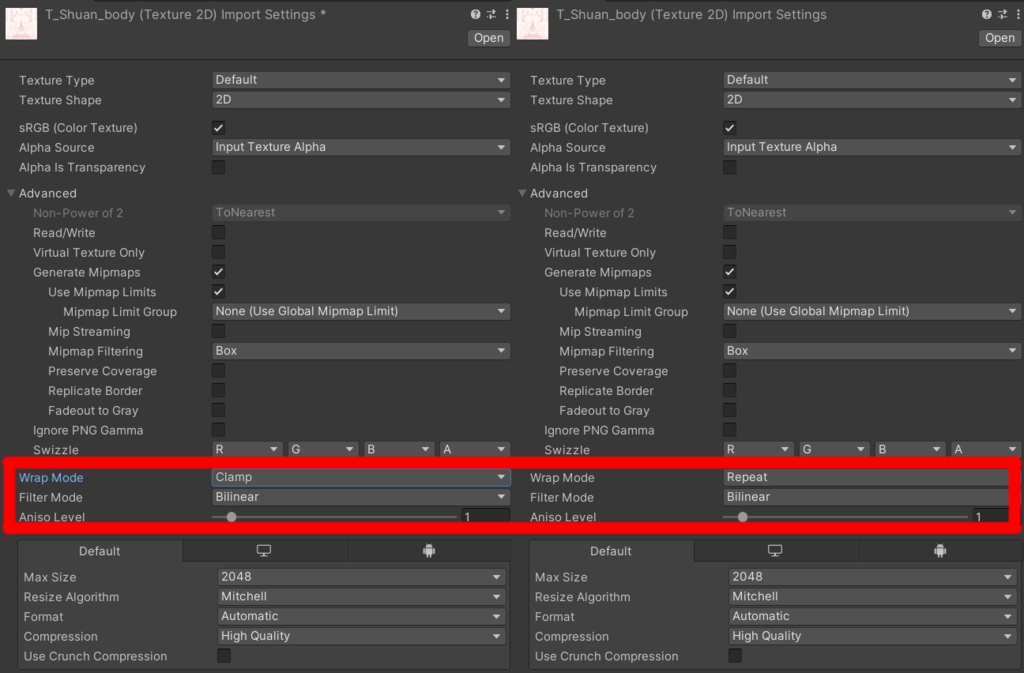Enable Virtual Texture Only in right panel
This screenshot has height=673, width=1024.
[x=729, y=252]
